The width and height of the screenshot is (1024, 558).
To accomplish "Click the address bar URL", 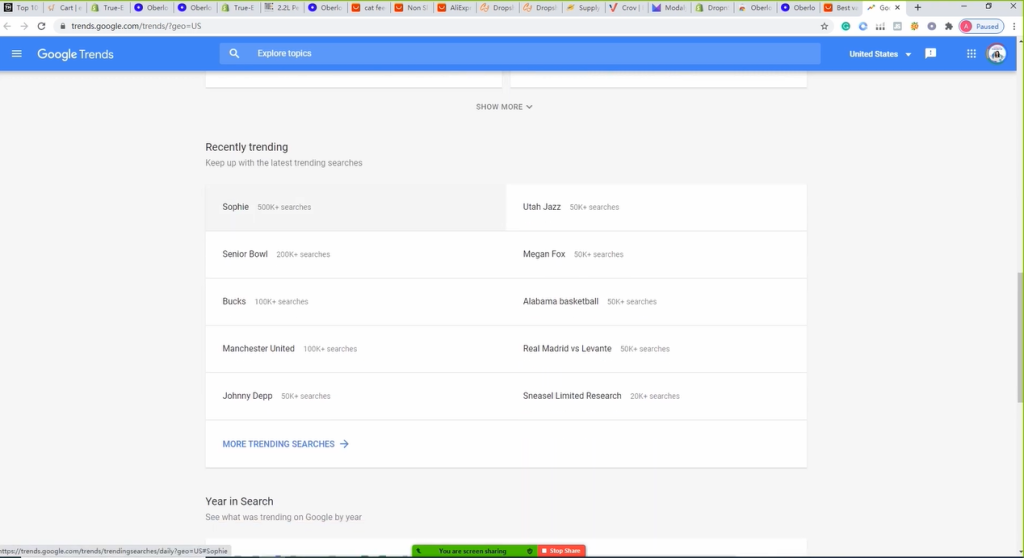I will [136, 26].
